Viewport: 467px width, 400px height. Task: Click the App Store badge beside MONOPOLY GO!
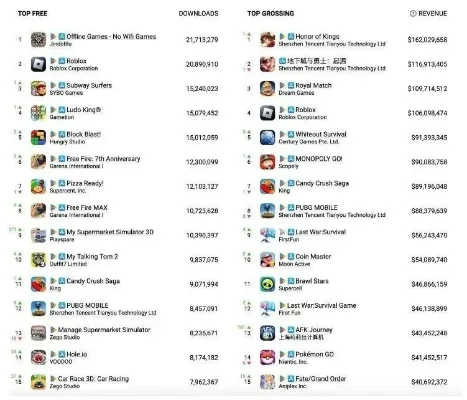tap(291, 159)
